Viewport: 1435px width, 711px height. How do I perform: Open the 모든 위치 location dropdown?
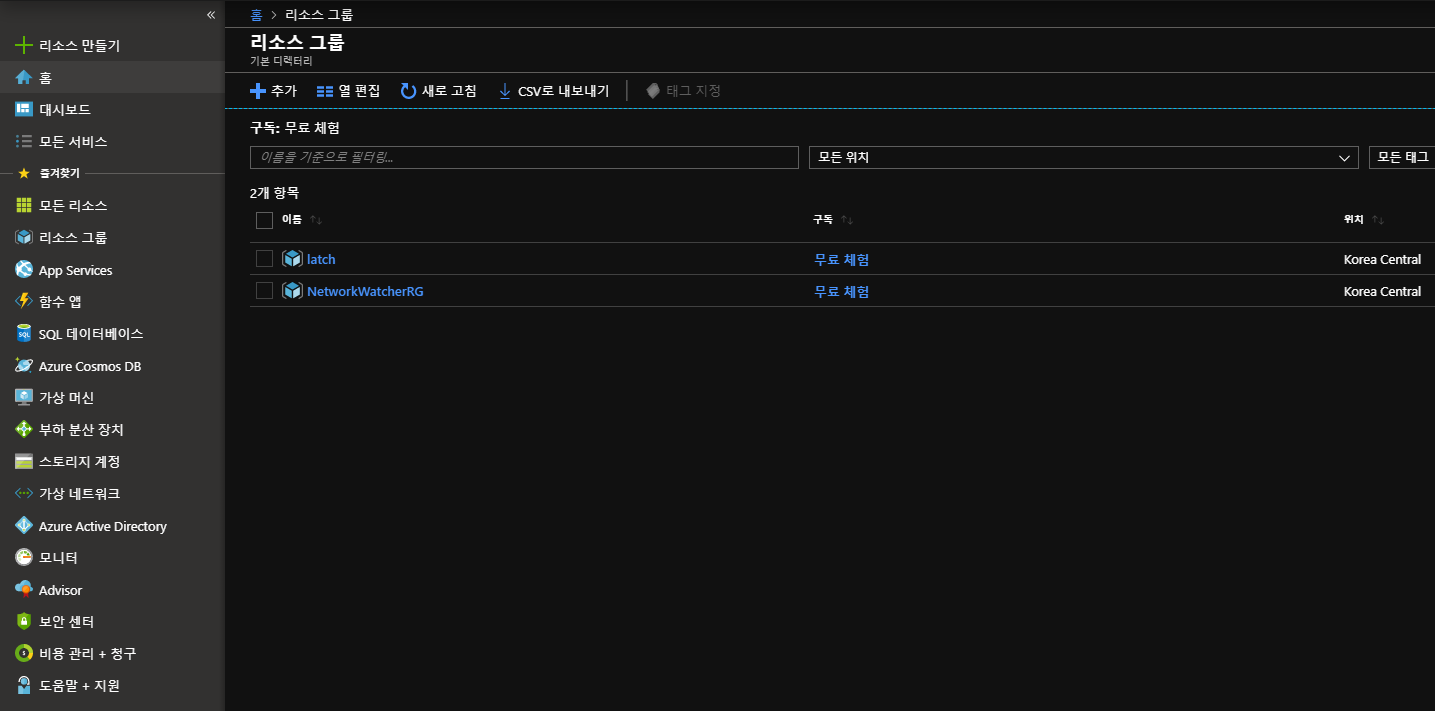pos(1083,157)
